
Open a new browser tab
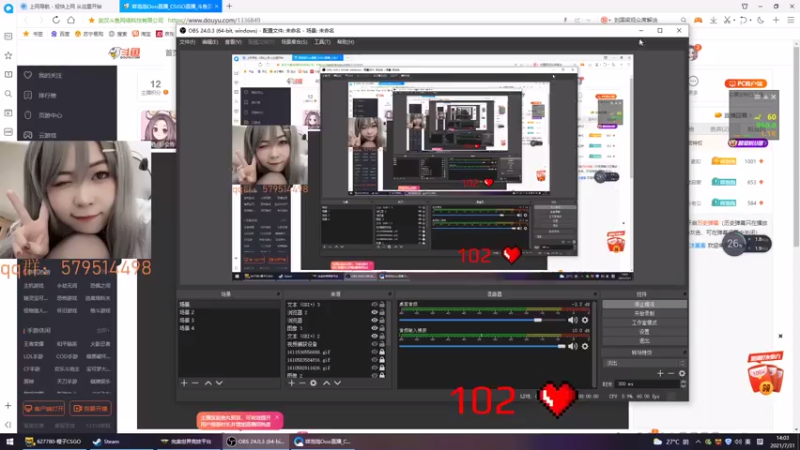(229, 6)
